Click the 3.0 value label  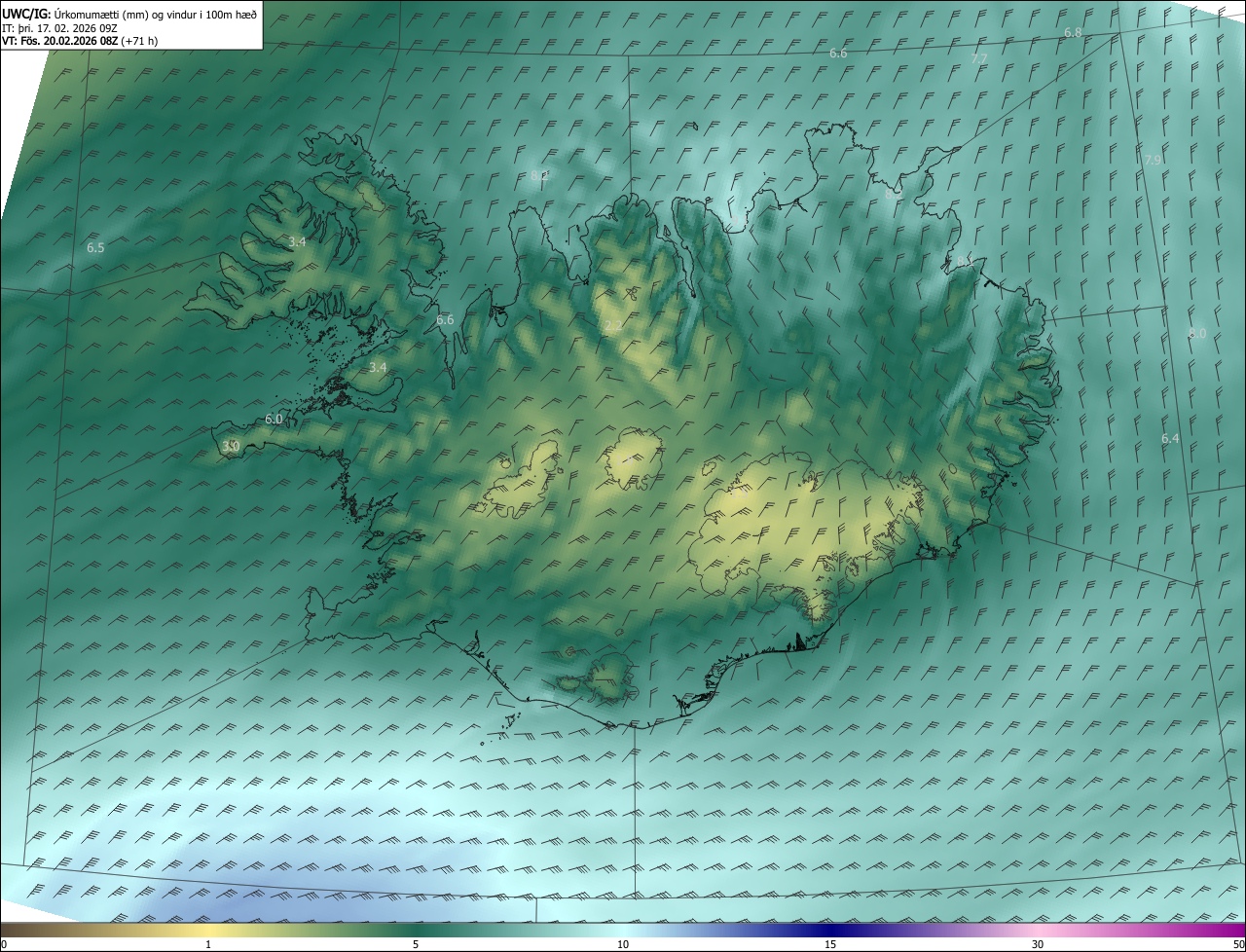pyautogui.click(x=231, y=447)
